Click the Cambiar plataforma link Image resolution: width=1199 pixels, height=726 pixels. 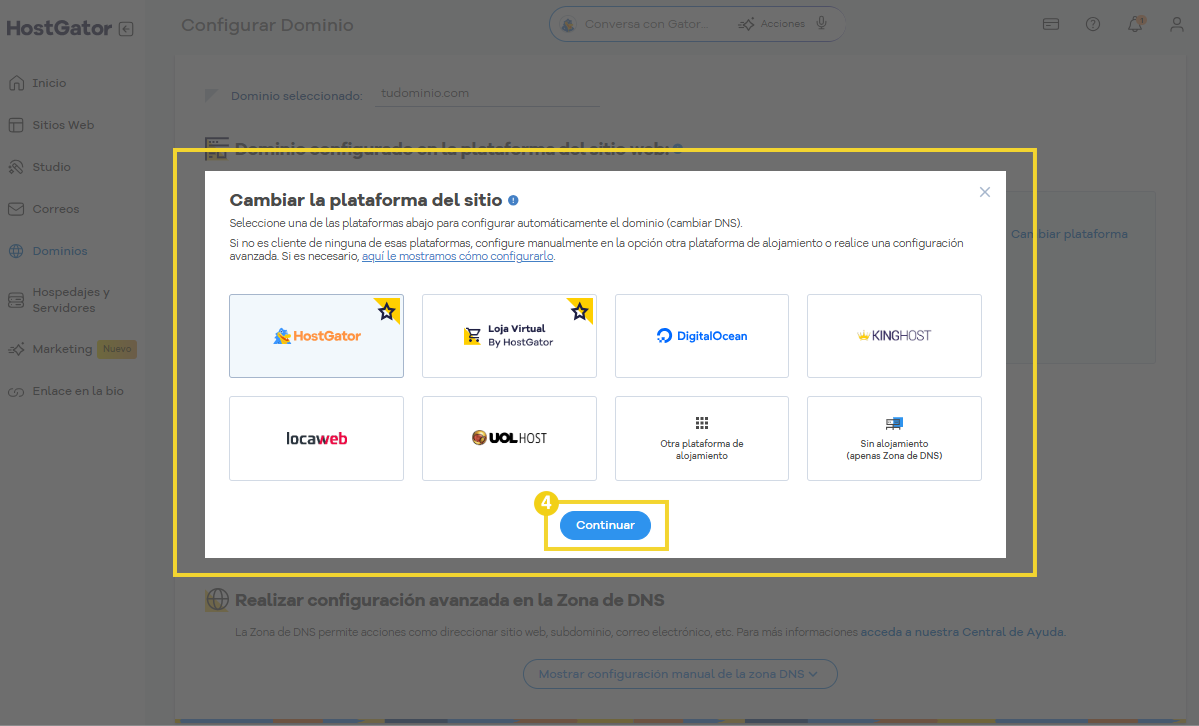click(1069, 234)
